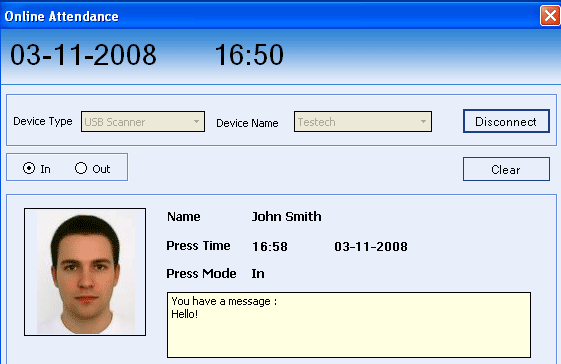Click the Press Time label
Image resolution: width=561 pixels, height=364 pixels.
(x=198, y=246)
